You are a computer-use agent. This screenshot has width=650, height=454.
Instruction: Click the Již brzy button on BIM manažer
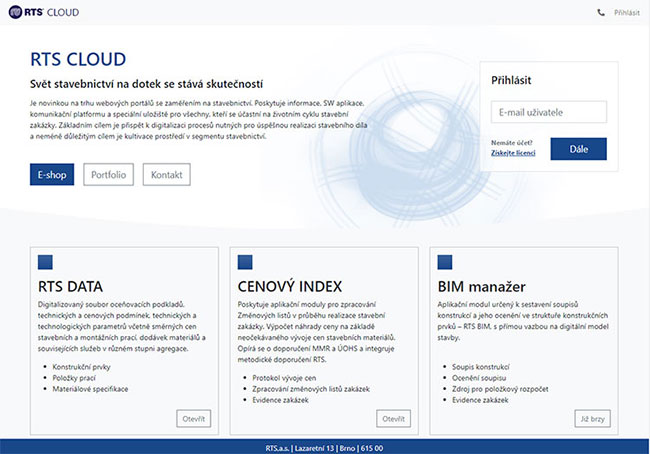pyautogui.click(x=592, y=419)
